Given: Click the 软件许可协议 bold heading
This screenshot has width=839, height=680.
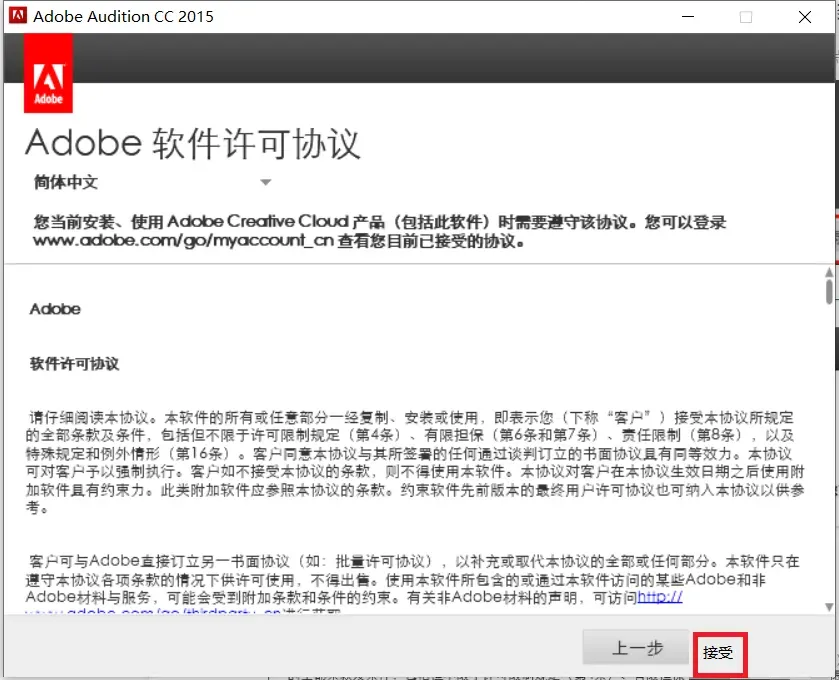Looking at the screenshot, I should point(74,364).
